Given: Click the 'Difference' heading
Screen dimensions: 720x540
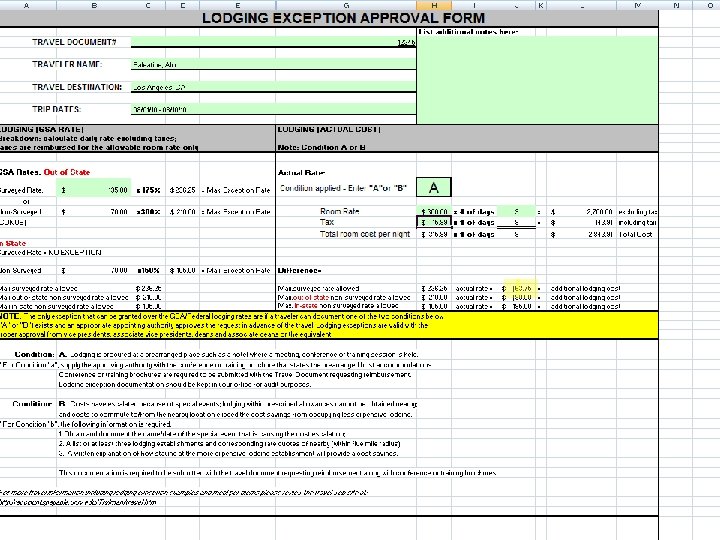Looking at the screenshot, I should (299, 270).
